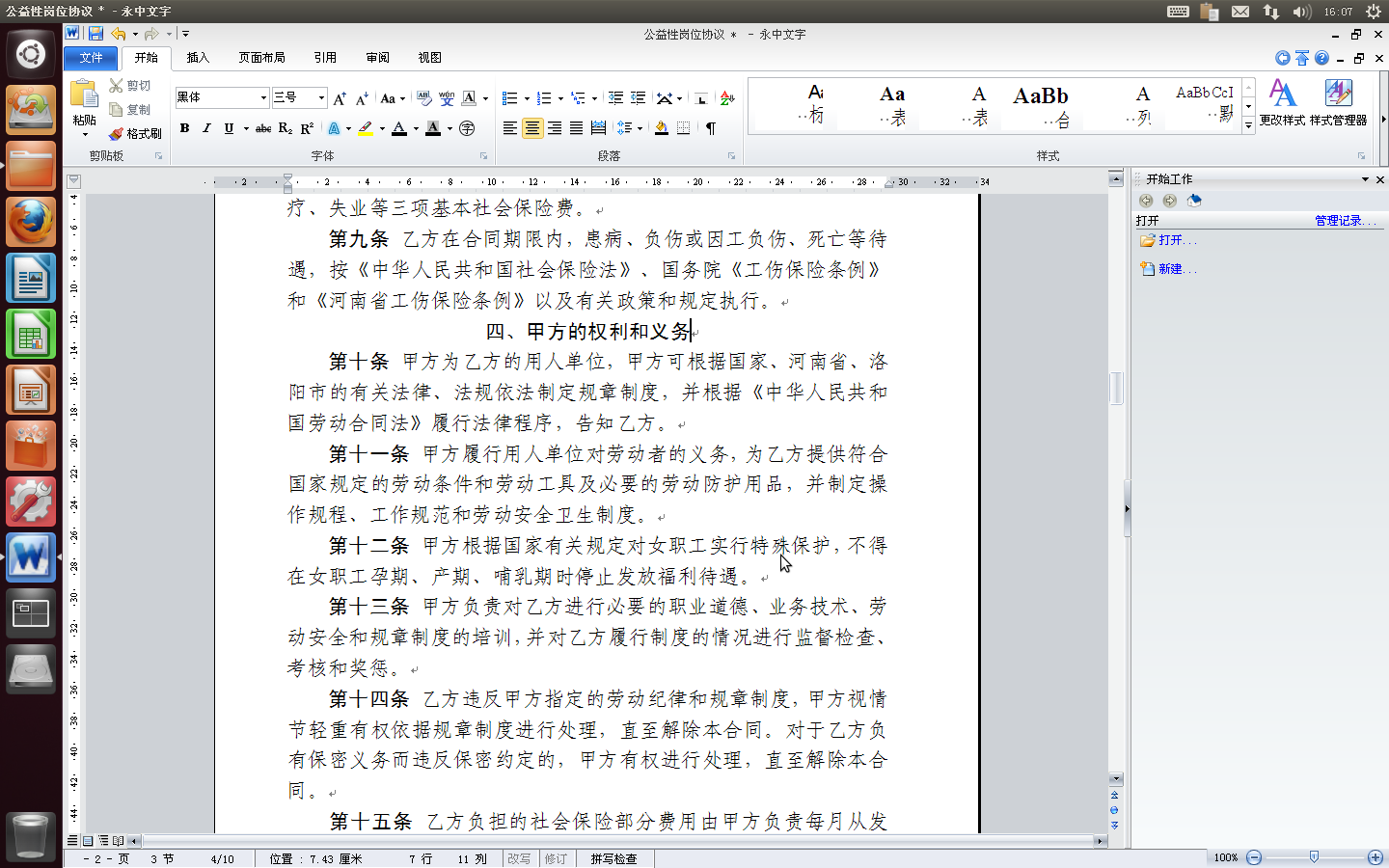The image size is (1389, 868).
Task: Expand the bullet list dropdown arrow
Action: click(527, 98)
